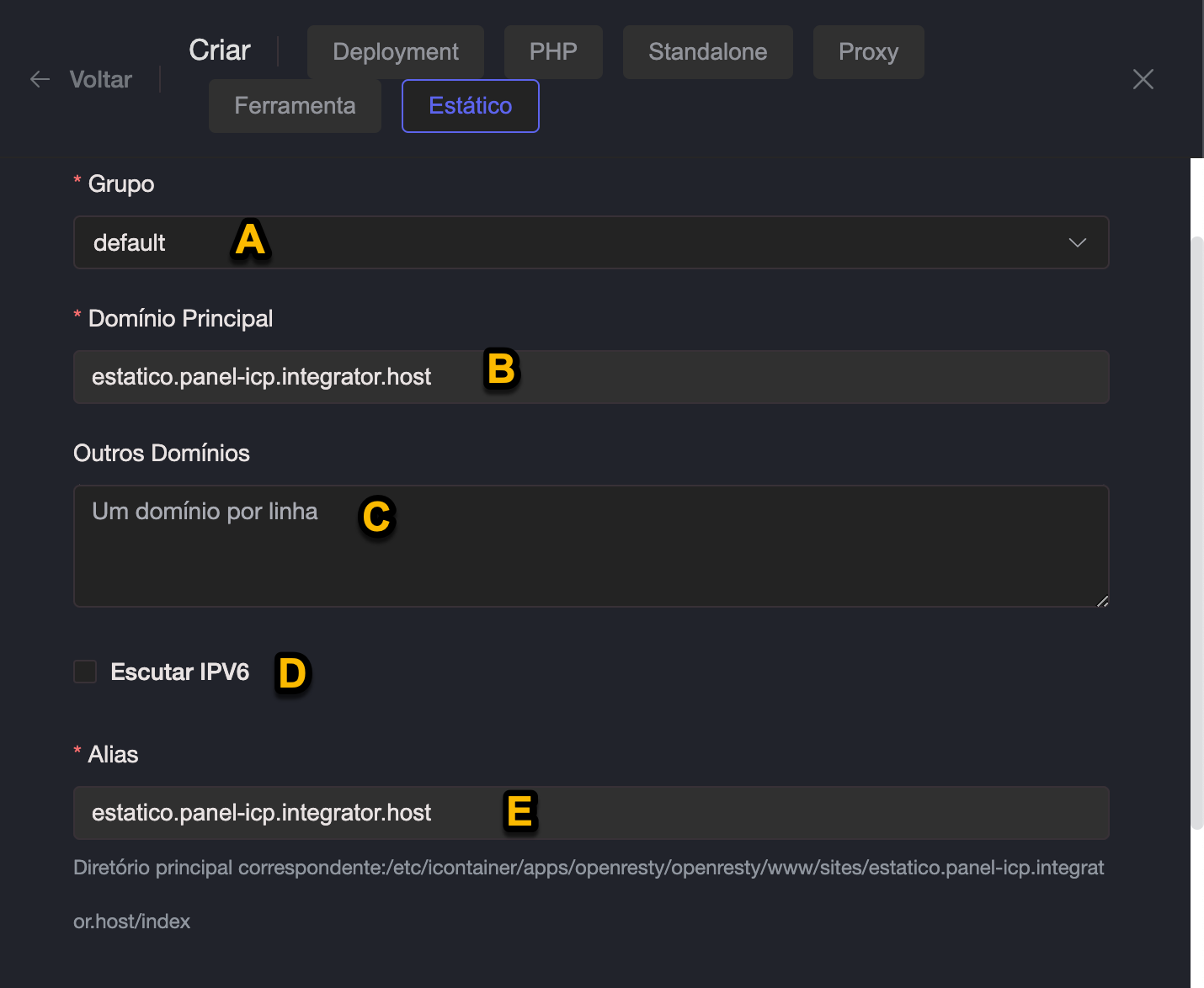Enable the Escutar IPV6 checkbox

pos(85,672)
